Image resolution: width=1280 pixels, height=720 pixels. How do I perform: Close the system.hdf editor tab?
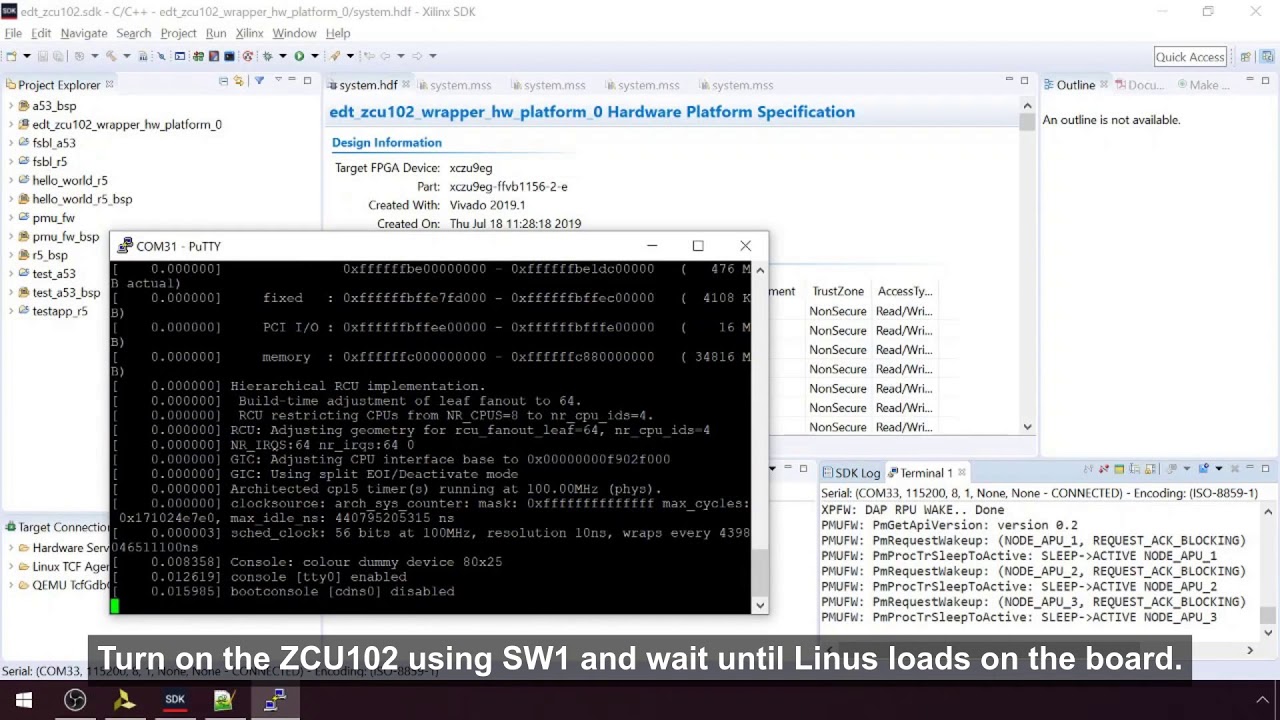click(x=404, y=85)
